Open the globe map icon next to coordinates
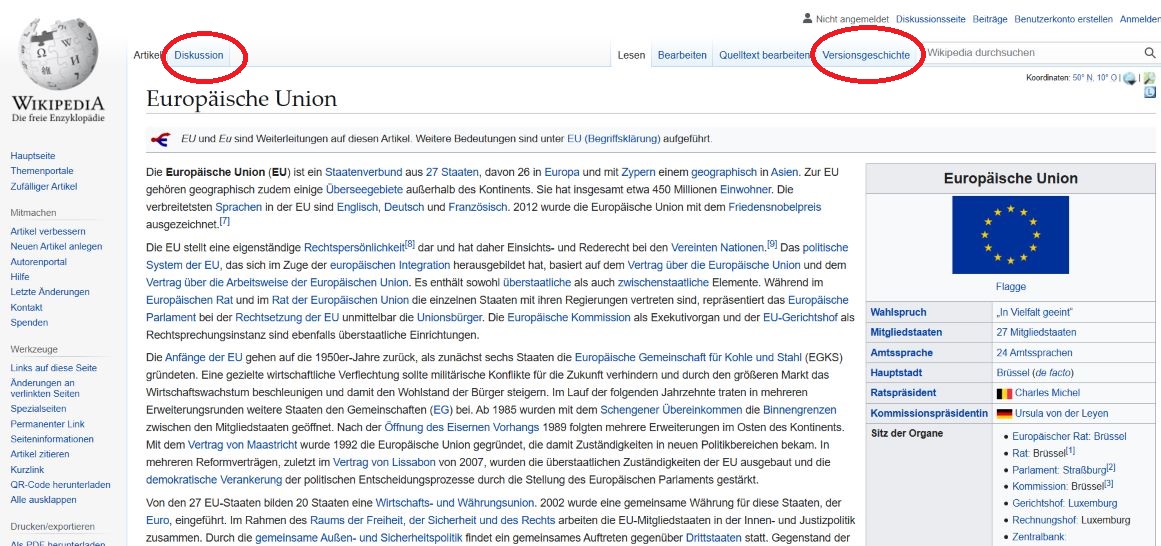The image size is (1161, 546). (x=1129, y=78)
